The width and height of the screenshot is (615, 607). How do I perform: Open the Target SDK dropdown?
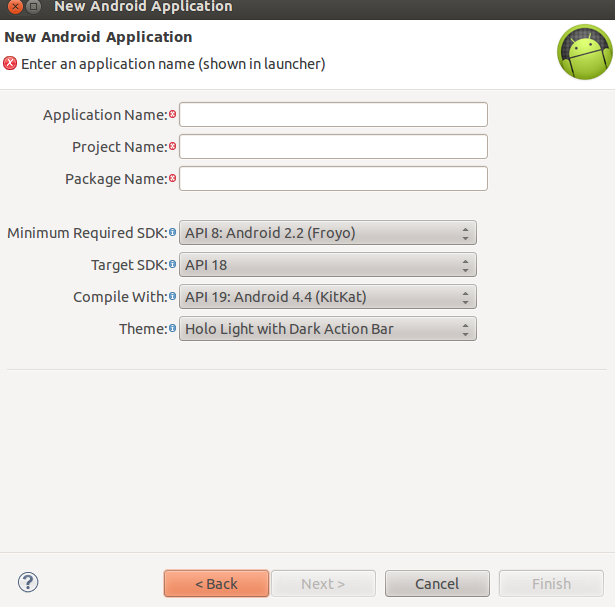(x=328, y=265)
